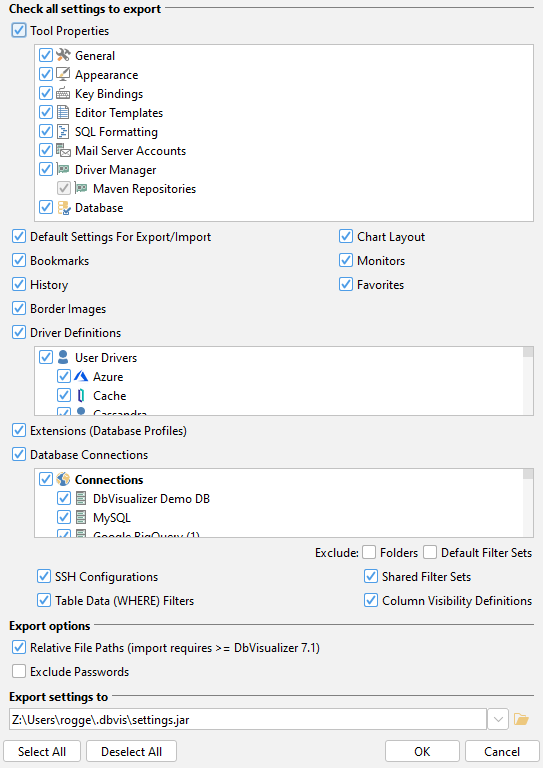Enable the Exclude Passwords option

pos(19,672)
